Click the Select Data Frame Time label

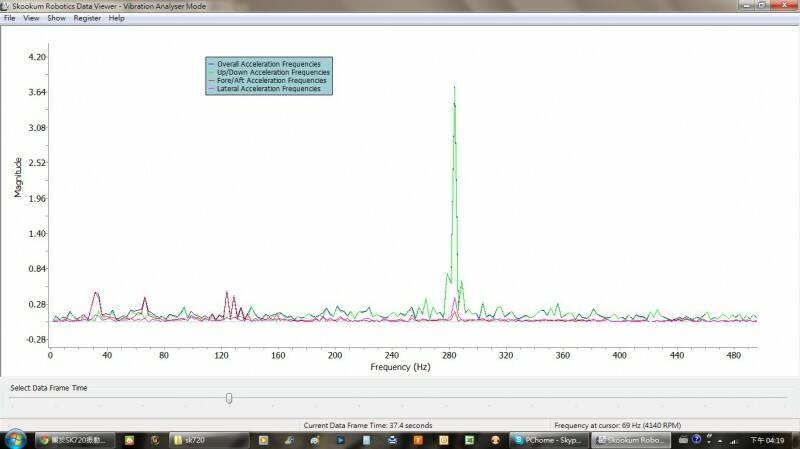coord(48,388)
